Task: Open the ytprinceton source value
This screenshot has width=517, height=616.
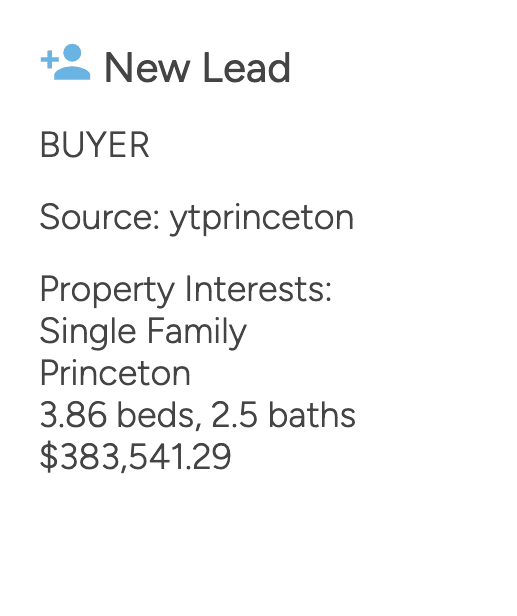Action: coord(262,218)
